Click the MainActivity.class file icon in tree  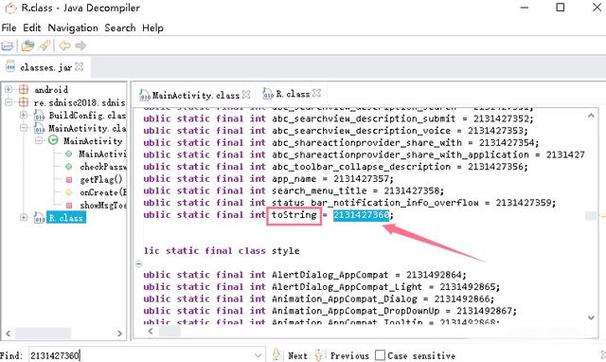(39, 128)
